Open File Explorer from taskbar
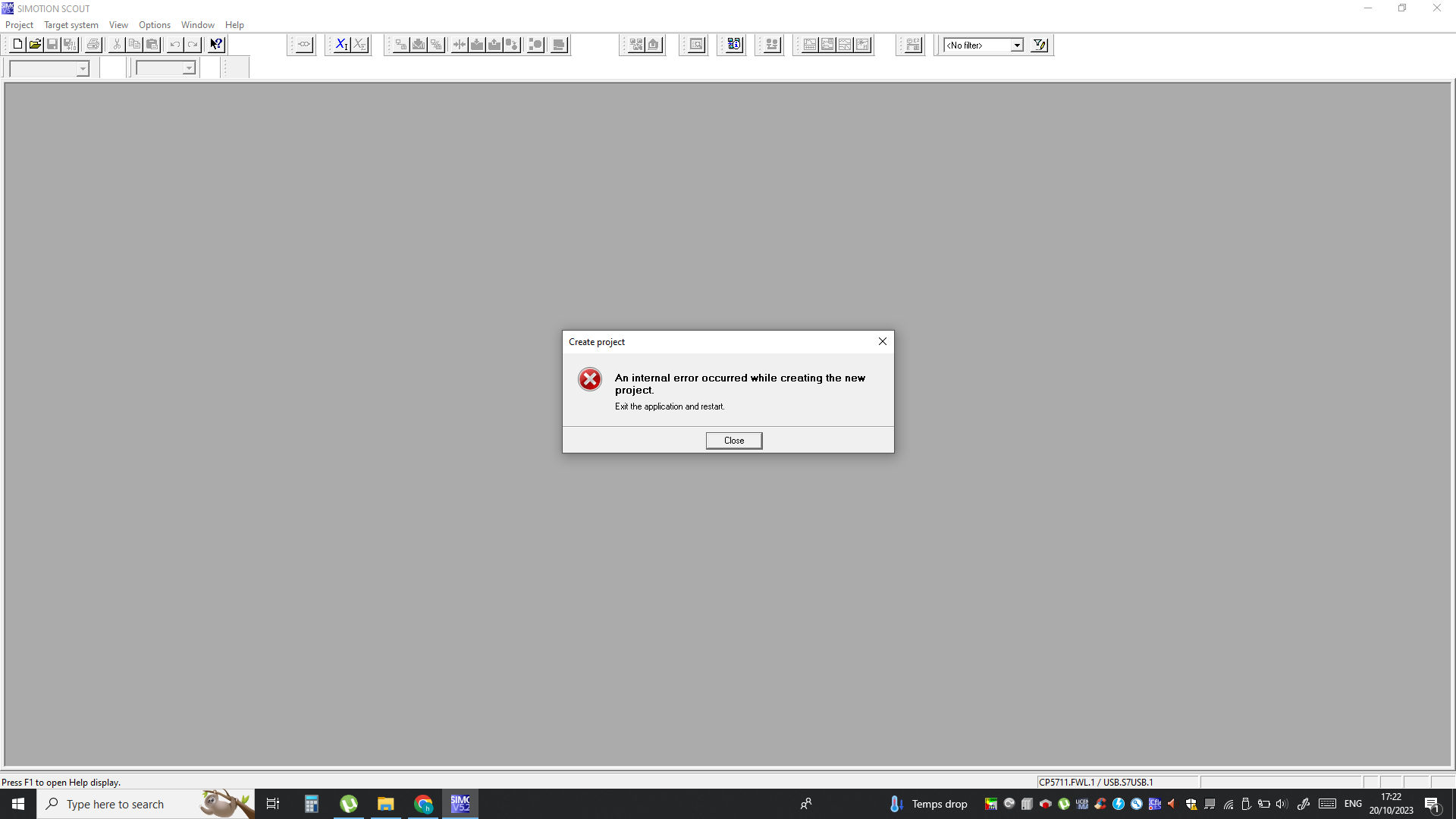 click(x=385, y=804)
